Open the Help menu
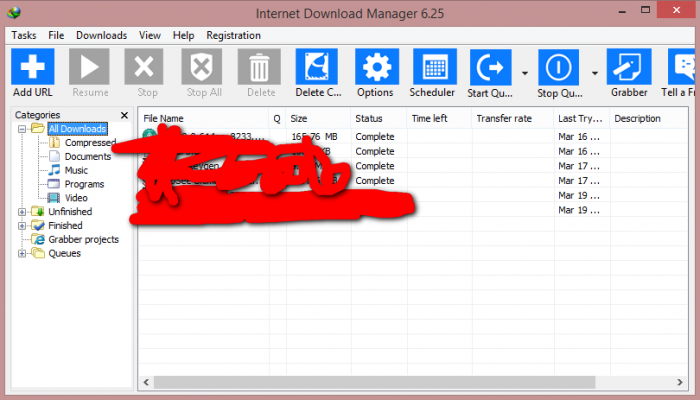The width and height of the screenshot is (700, 400). coord(183,35)
